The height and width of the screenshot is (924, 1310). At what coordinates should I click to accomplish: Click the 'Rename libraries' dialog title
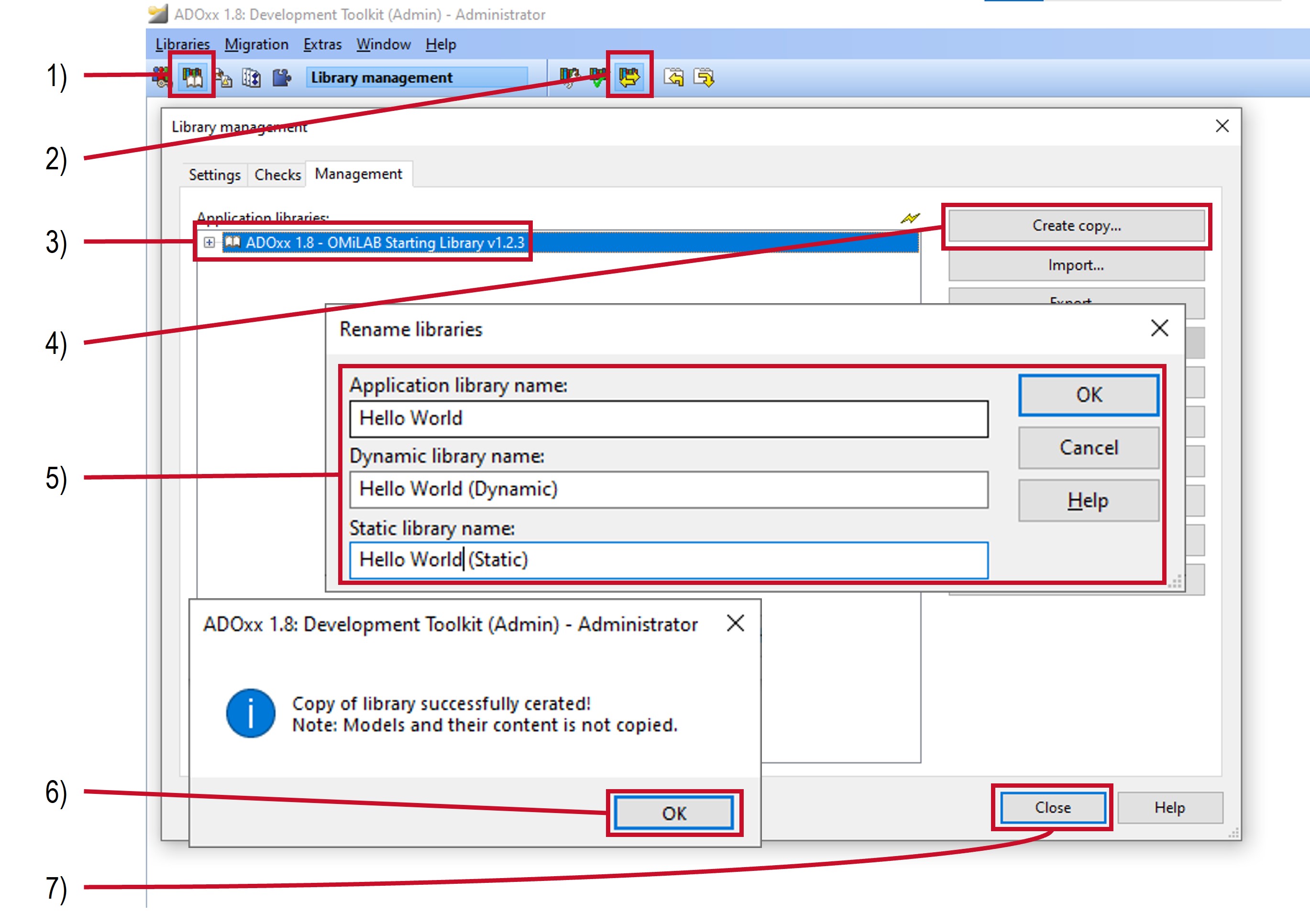point(411,330)
